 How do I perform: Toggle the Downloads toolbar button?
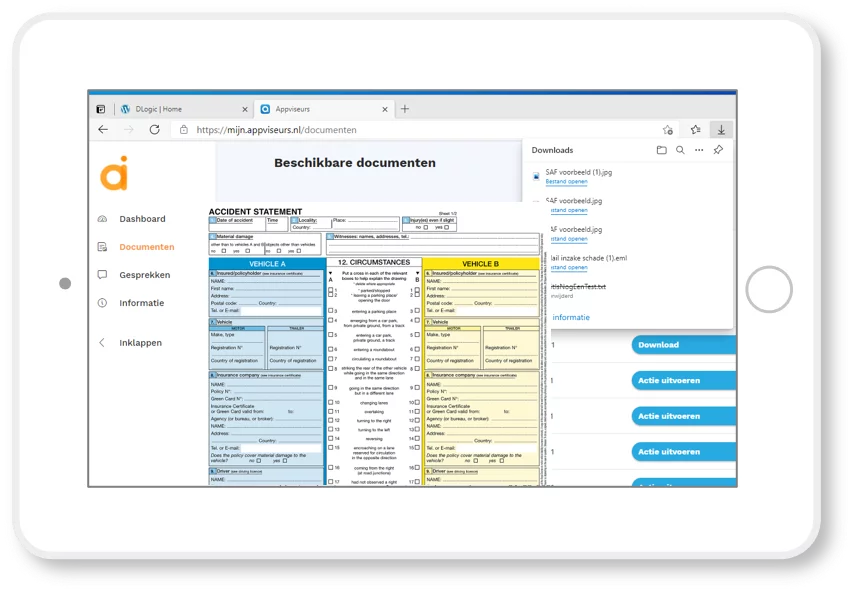point(721,130)
